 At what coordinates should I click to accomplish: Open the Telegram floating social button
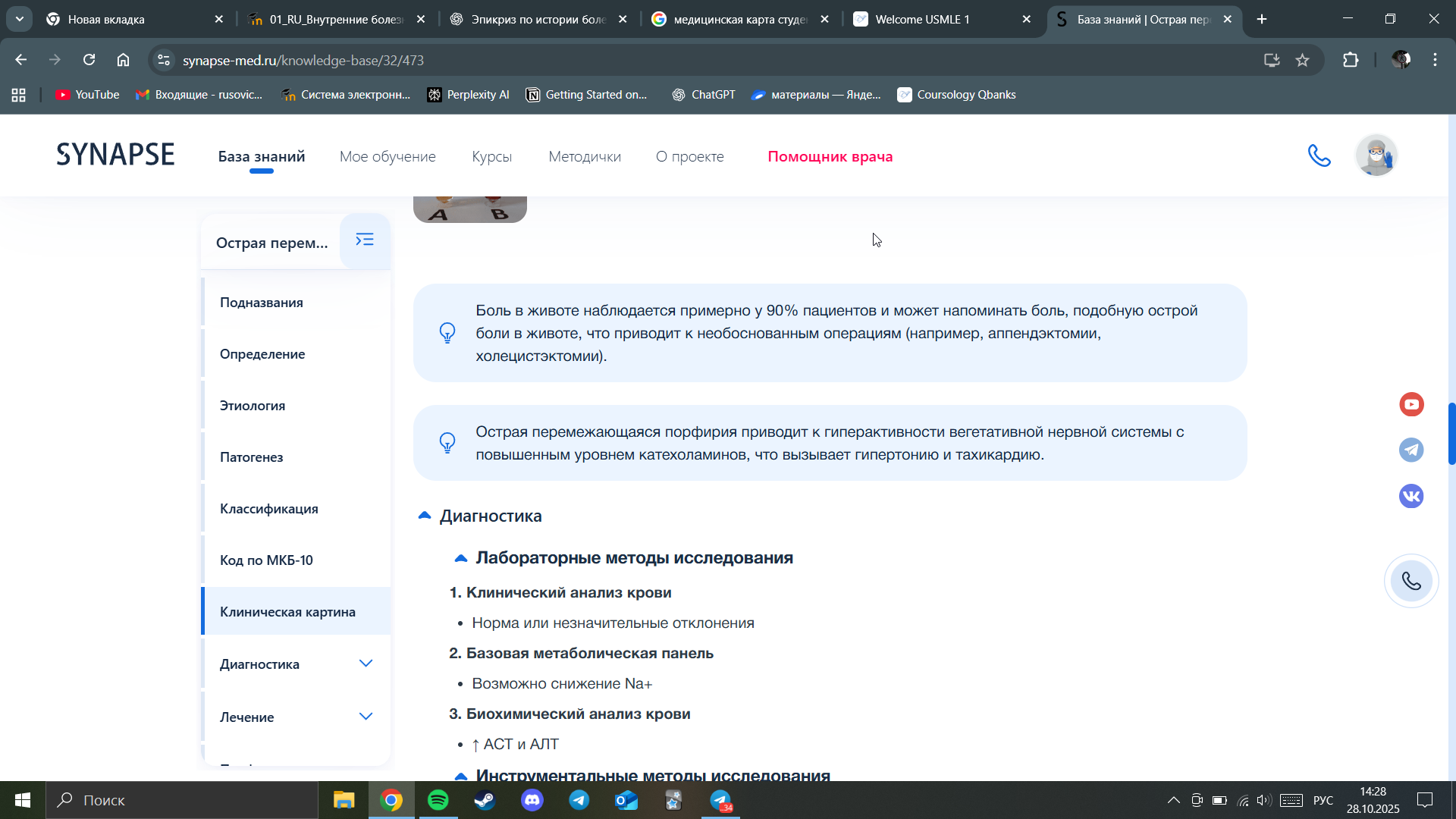point(1411,450)
